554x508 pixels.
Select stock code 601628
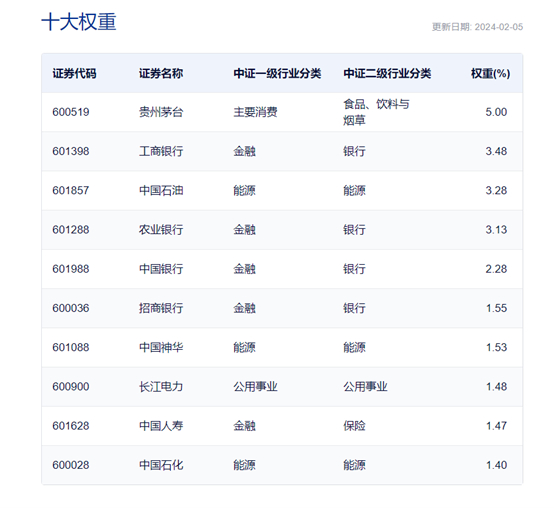[x=71, y=426]
